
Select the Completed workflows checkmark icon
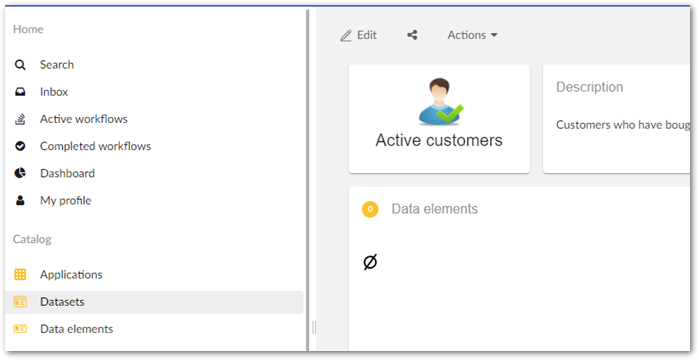coord(20,146)
